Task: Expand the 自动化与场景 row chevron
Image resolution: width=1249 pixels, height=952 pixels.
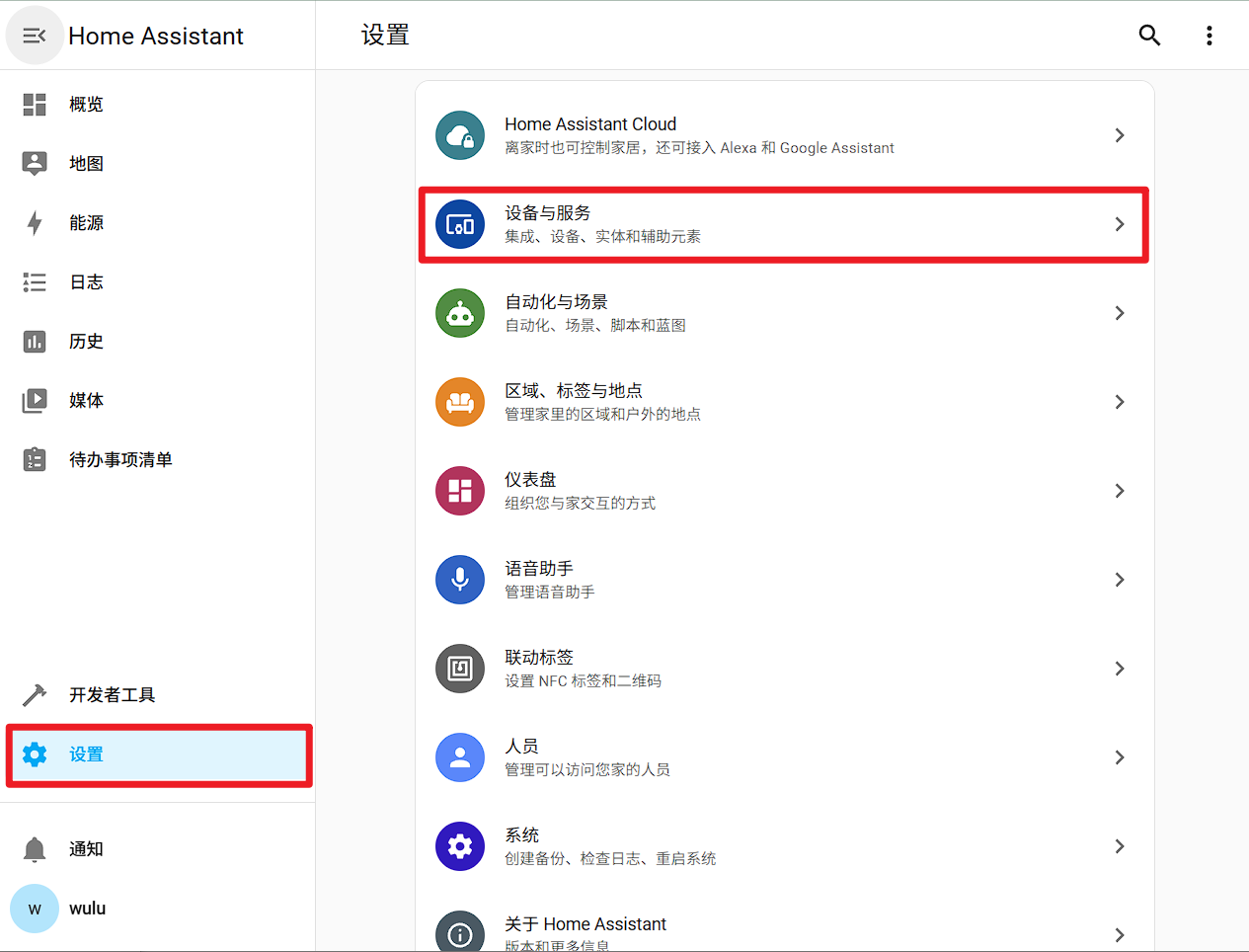Action: (x=1120, y=313)
